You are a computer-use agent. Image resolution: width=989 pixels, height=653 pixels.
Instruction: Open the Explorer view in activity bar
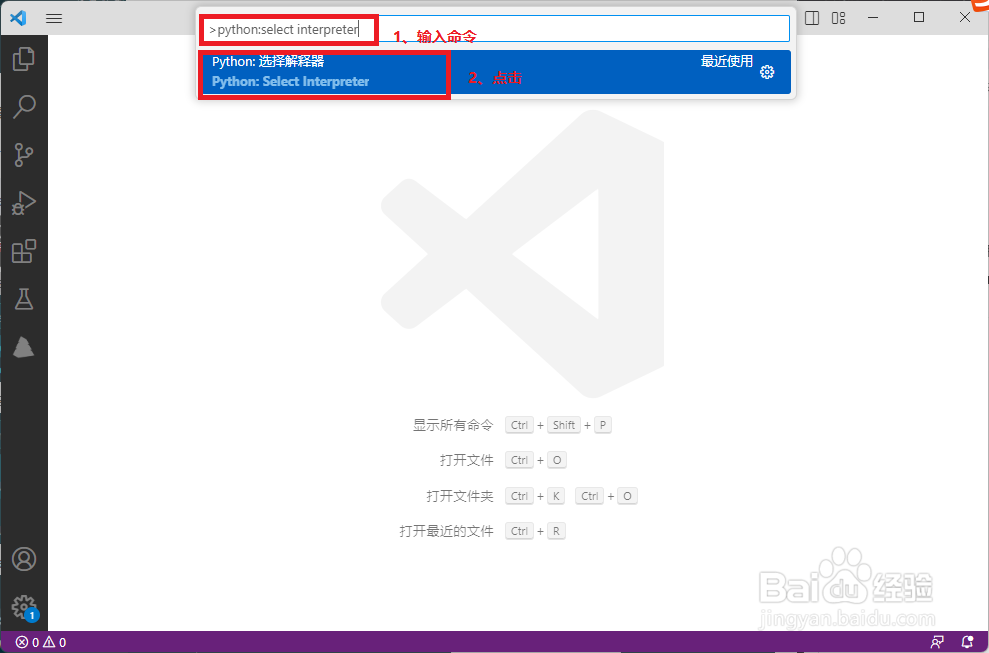24,59
